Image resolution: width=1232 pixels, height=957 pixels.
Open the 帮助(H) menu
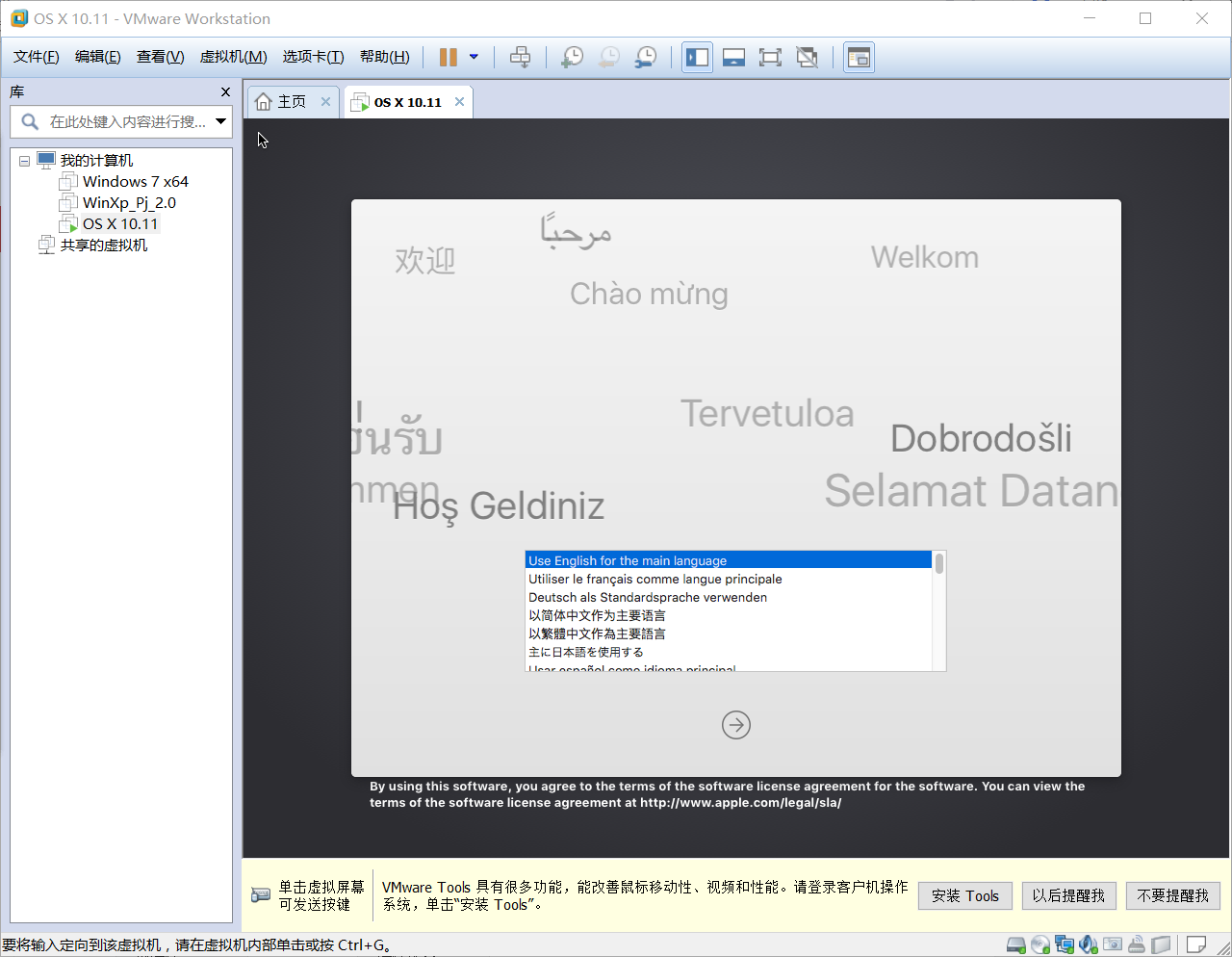coord(385,57)
